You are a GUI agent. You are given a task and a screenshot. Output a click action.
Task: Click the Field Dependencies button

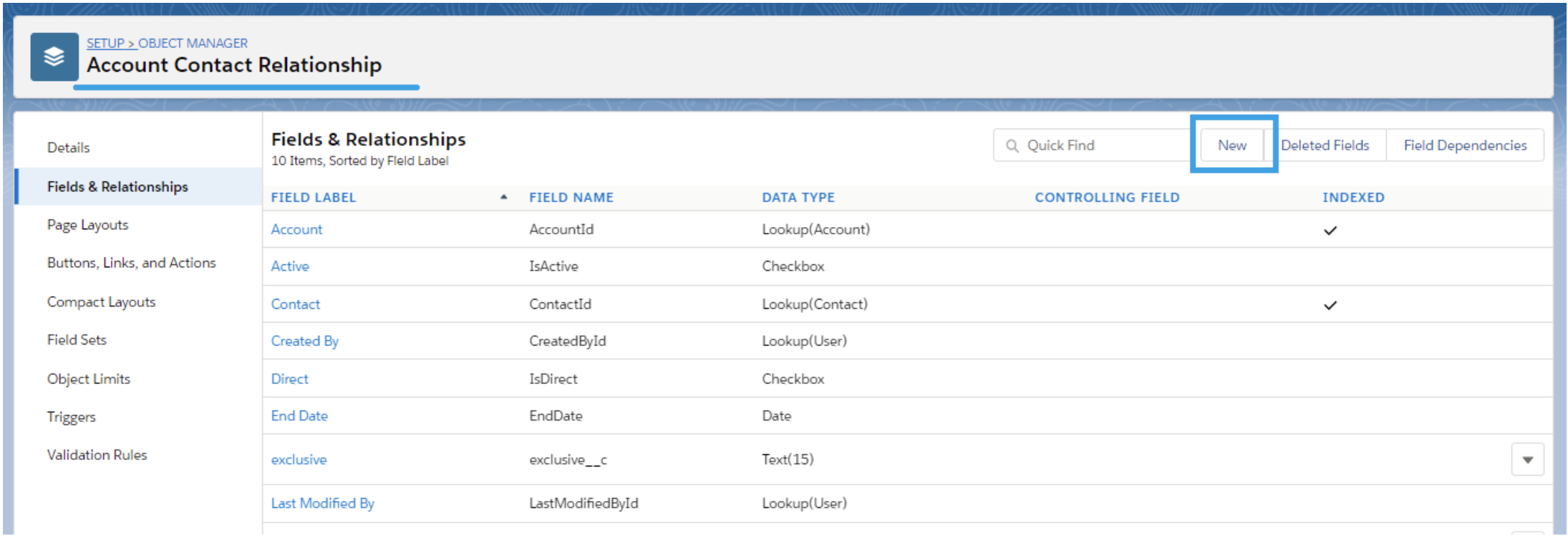point(1465,145)
